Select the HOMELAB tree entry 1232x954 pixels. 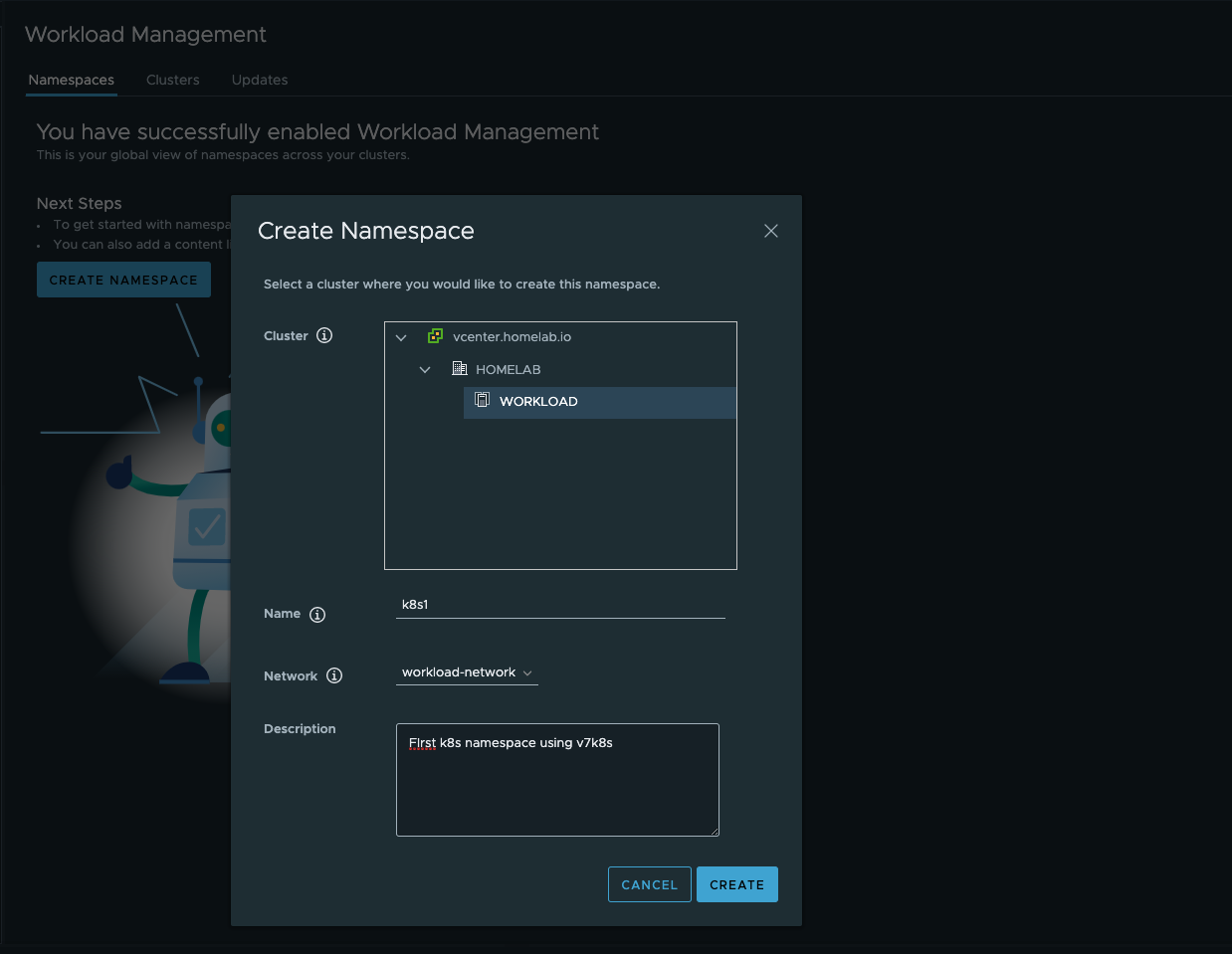[508, 370]
